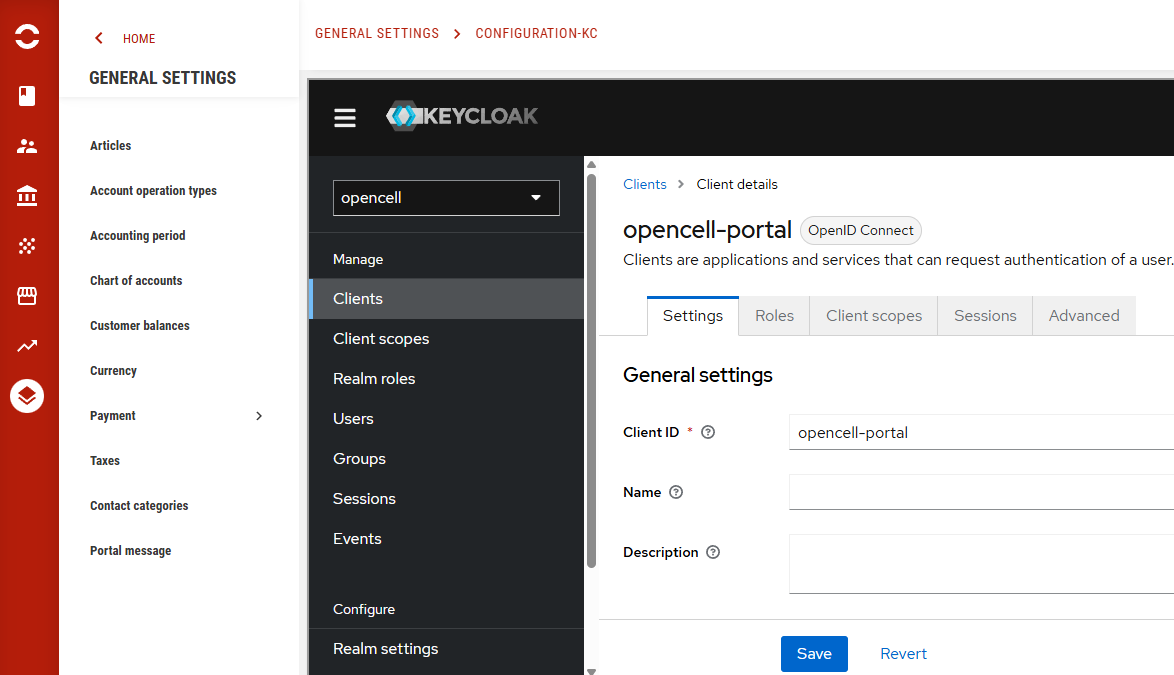Open the book icon in left sidebar

[x=27, y=96]
